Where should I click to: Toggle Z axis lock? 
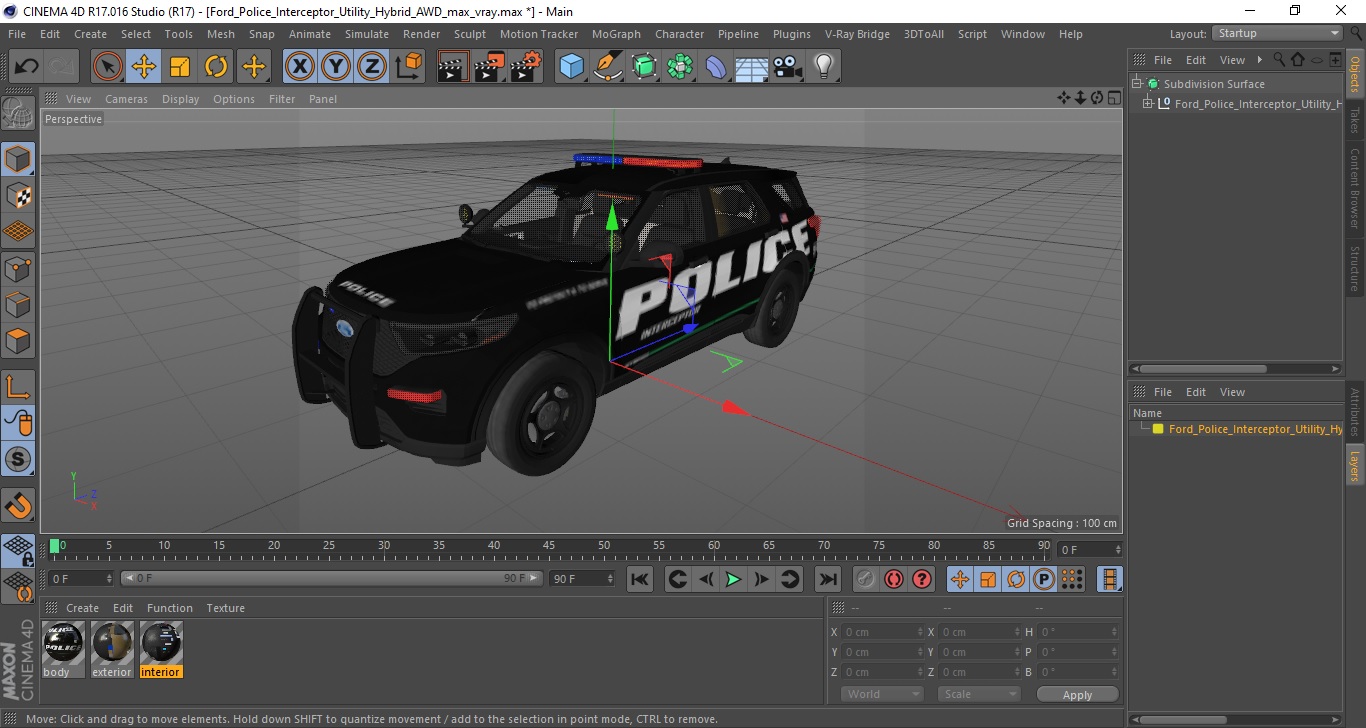coord(372,67)
